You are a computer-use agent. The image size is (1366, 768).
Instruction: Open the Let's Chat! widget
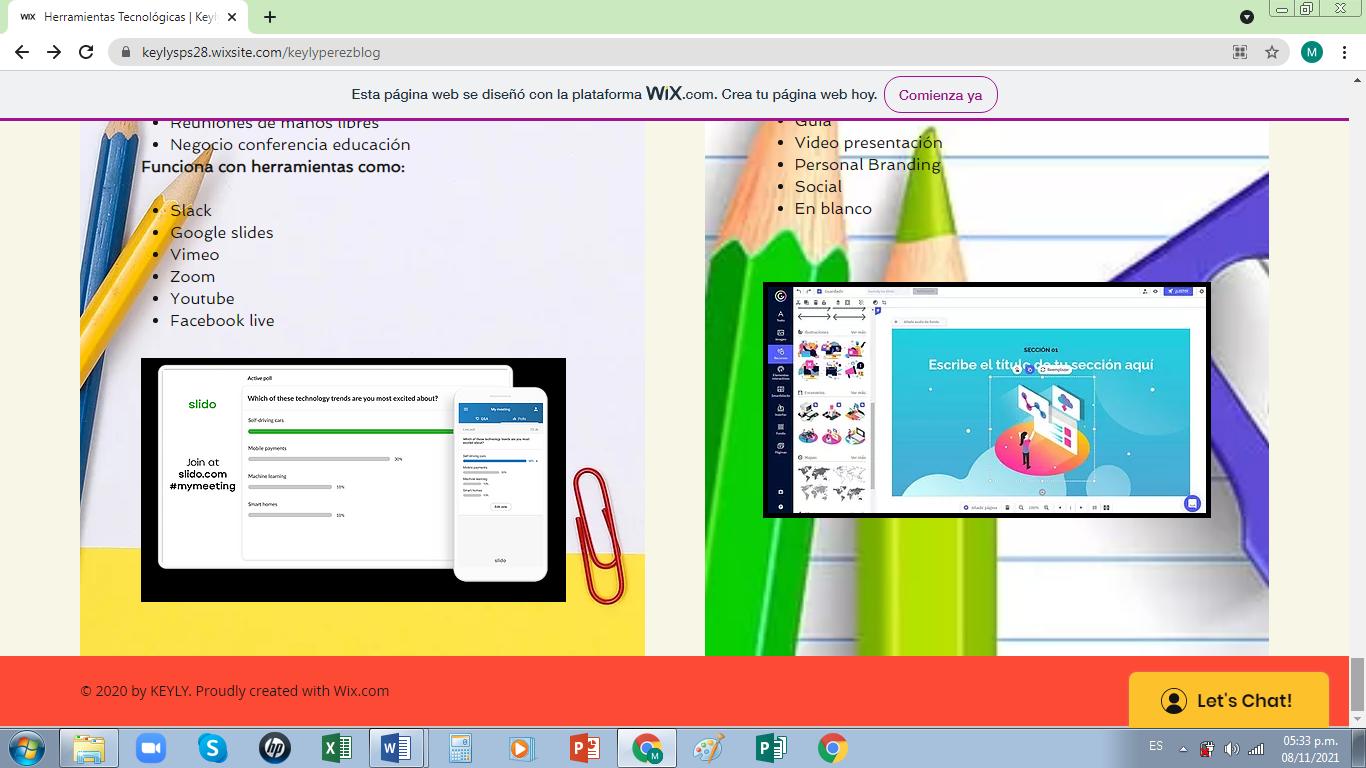(1228, 700)
